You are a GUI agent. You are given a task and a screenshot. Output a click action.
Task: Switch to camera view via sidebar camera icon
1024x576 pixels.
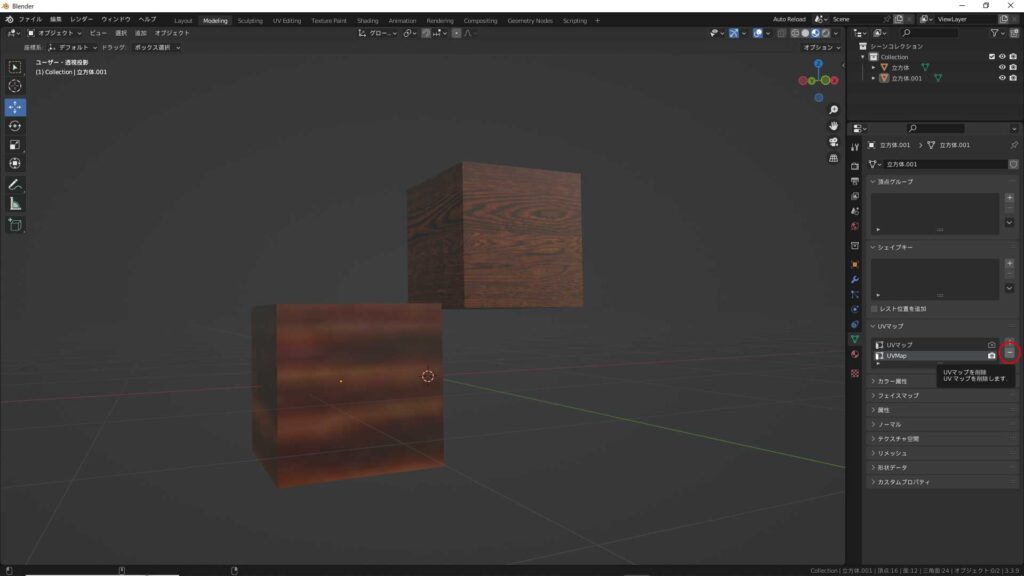point(834,143)
